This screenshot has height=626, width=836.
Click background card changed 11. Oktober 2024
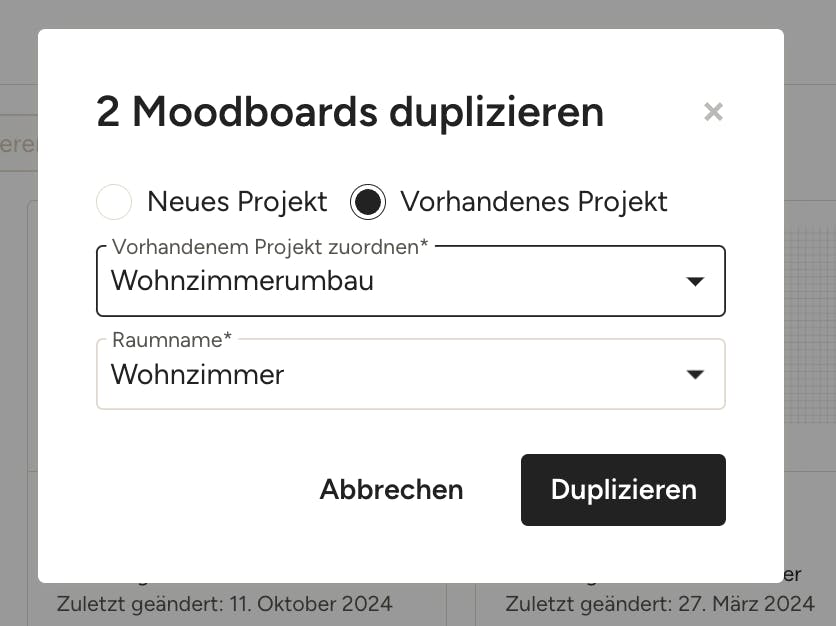click(237, 604)
